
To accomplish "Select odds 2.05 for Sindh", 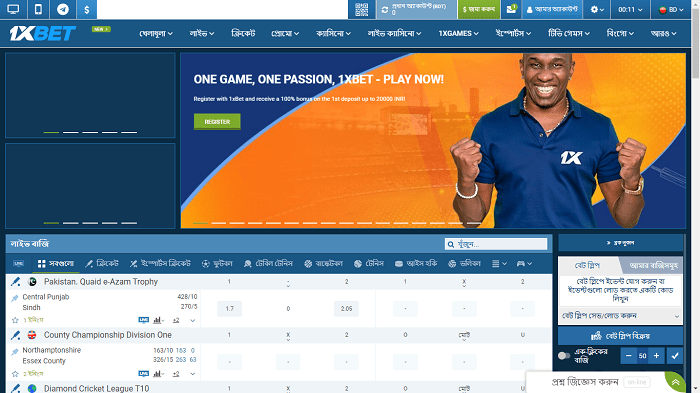I will click(x=346, y=309).
